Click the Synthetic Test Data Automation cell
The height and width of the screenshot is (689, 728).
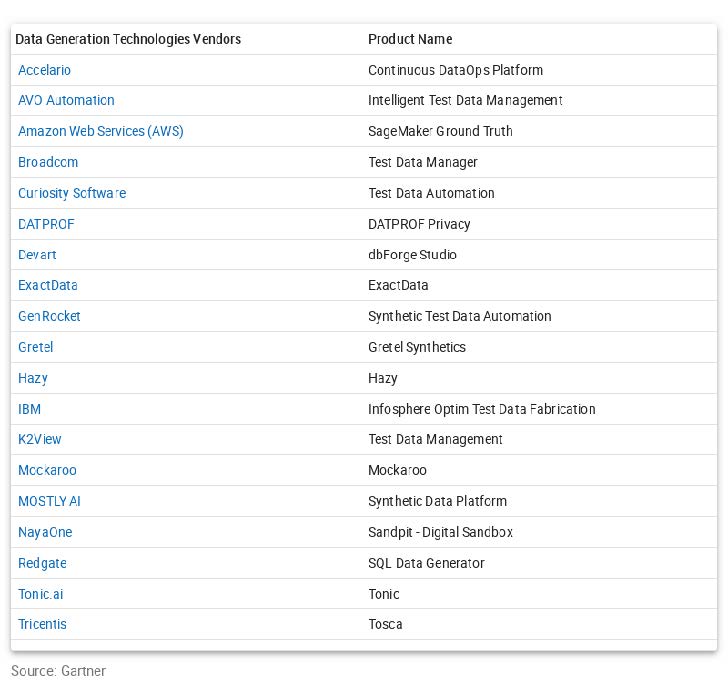tap(460, 317)
